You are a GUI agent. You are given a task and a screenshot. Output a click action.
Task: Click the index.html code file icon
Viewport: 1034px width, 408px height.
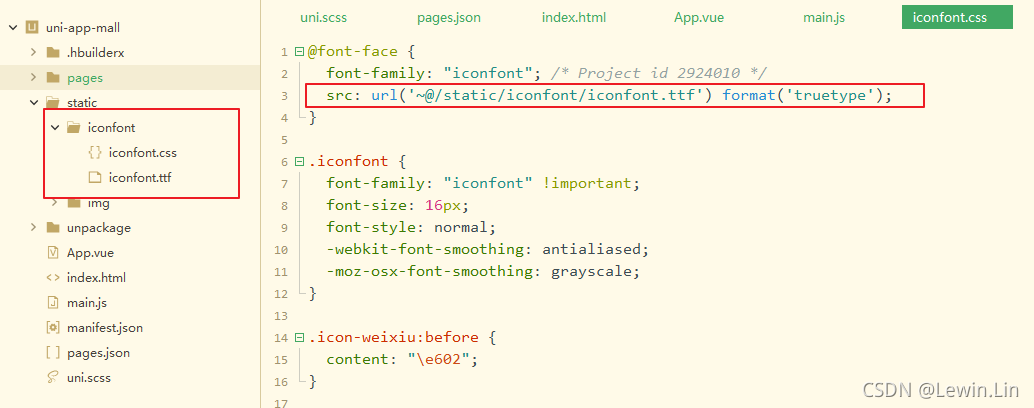[53, 278]
